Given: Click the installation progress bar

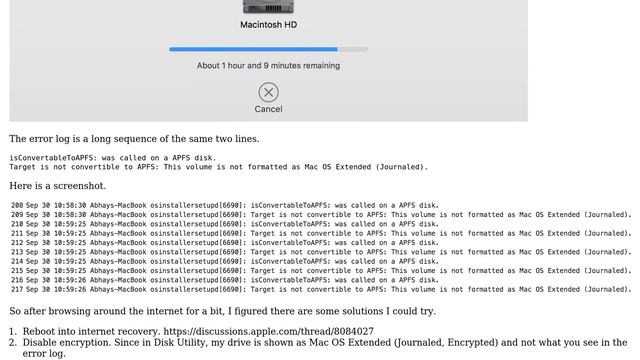Looking at the screenshot, I should coord(268,49).
